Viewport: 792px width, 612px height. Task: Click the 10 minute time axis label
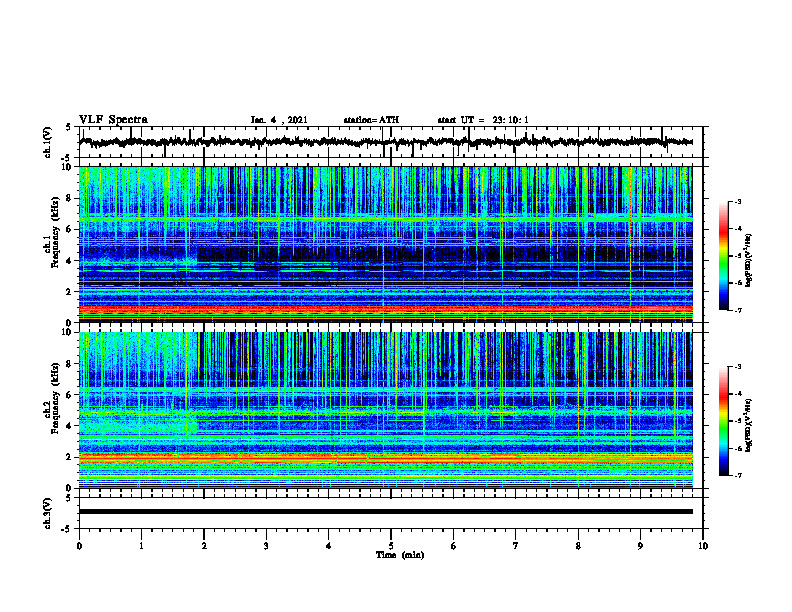703,546
